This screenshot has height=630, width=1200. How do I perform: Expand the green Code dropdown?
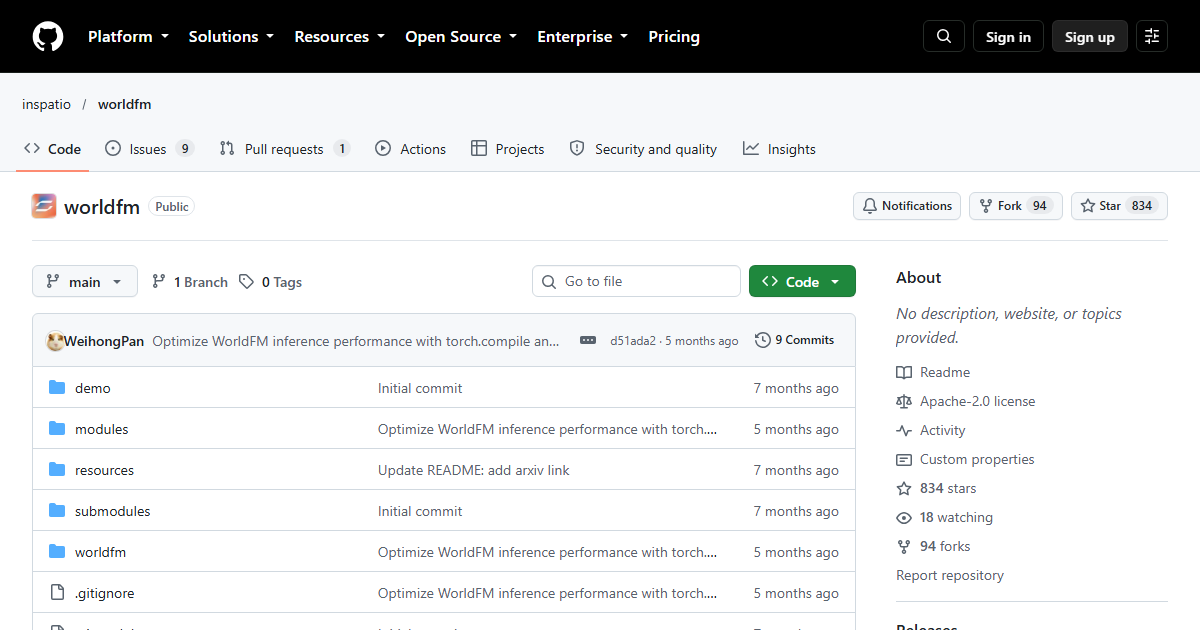click(x=802, y=282)
